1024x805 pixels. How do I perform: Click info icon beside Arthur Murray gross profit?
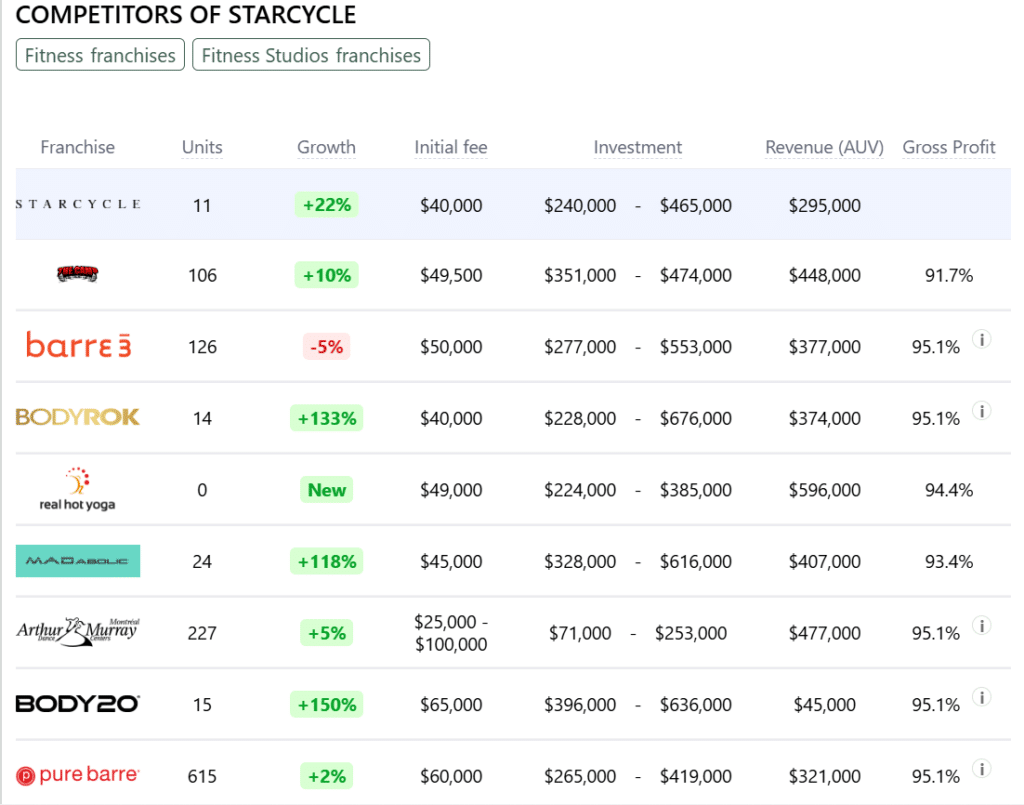(x=982, y=625)
